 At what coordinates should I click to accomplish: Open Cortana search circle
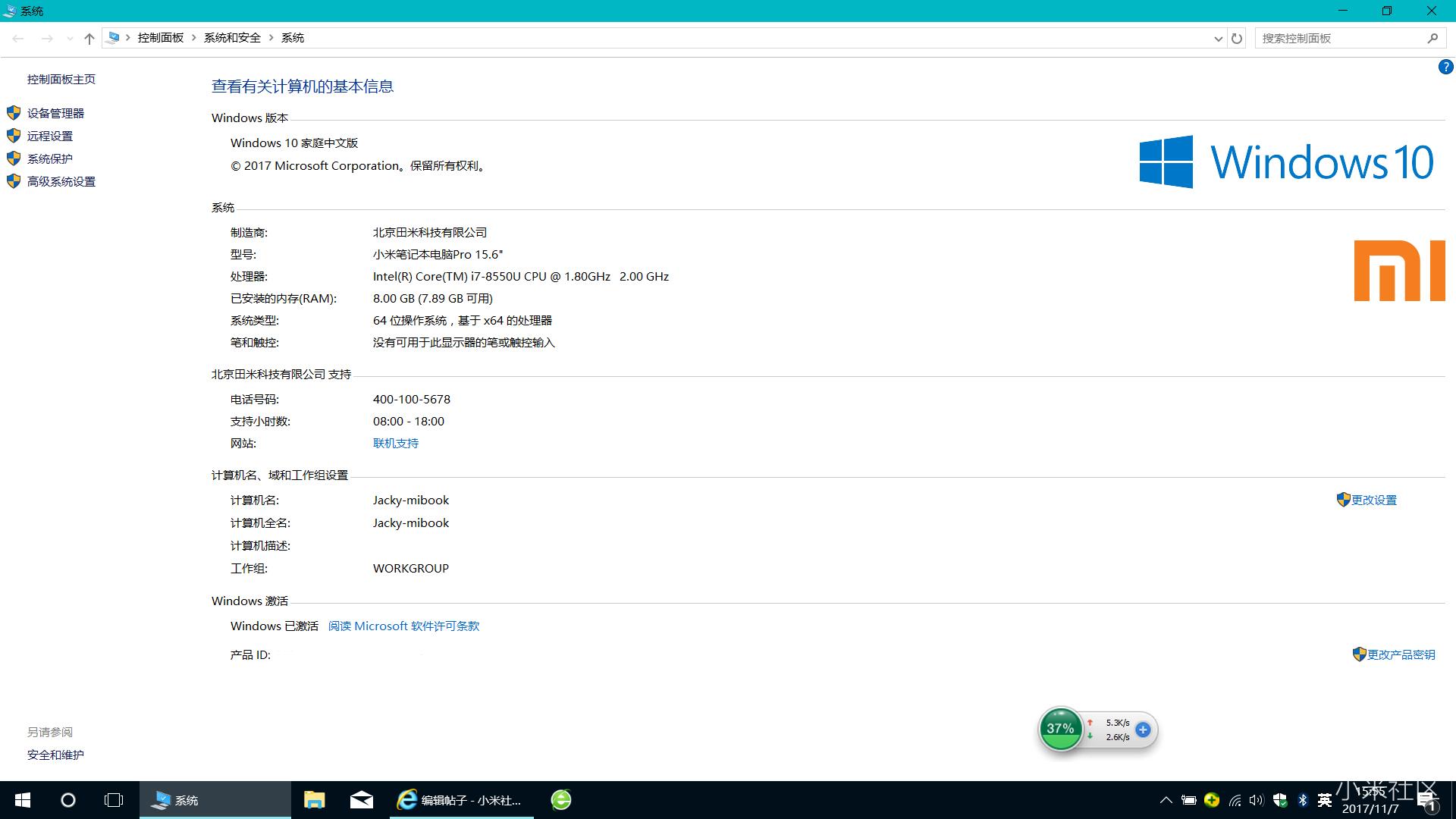pos(68,800)
